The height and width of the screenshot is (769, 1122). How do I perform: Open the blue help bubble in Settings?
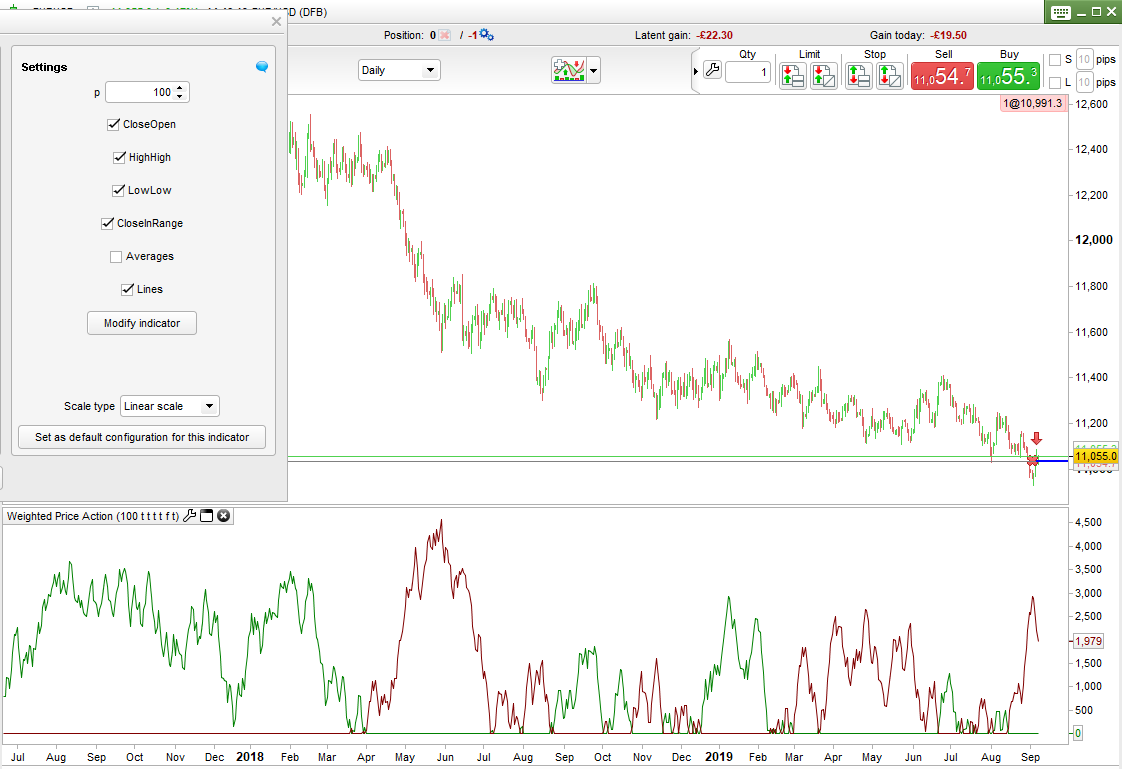click(x=262, y=67)
